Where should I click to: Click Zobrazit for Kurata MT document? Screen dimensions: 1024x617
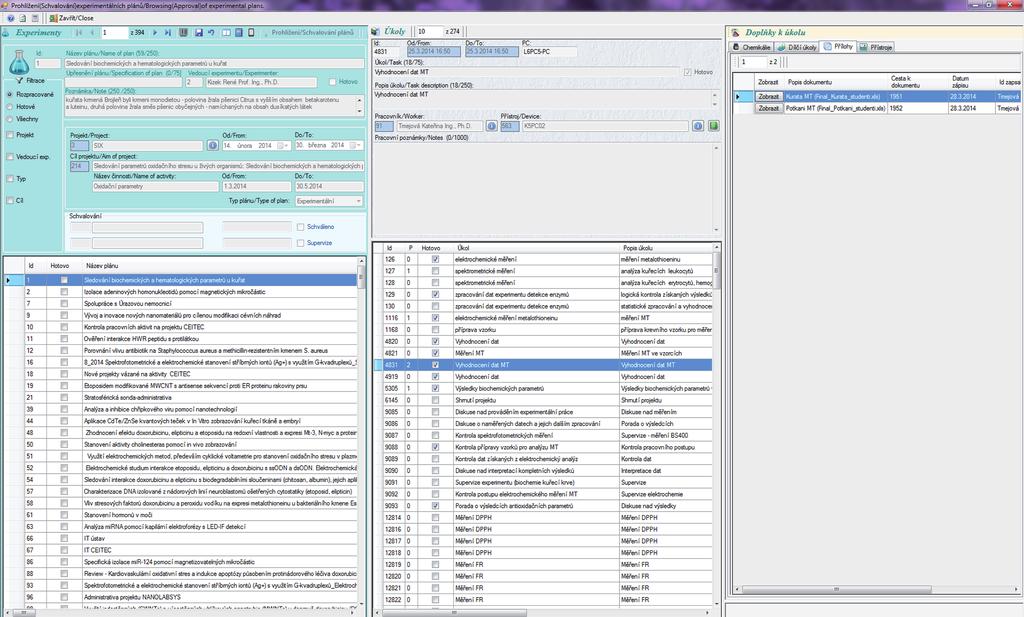click(x=769, y=97)
